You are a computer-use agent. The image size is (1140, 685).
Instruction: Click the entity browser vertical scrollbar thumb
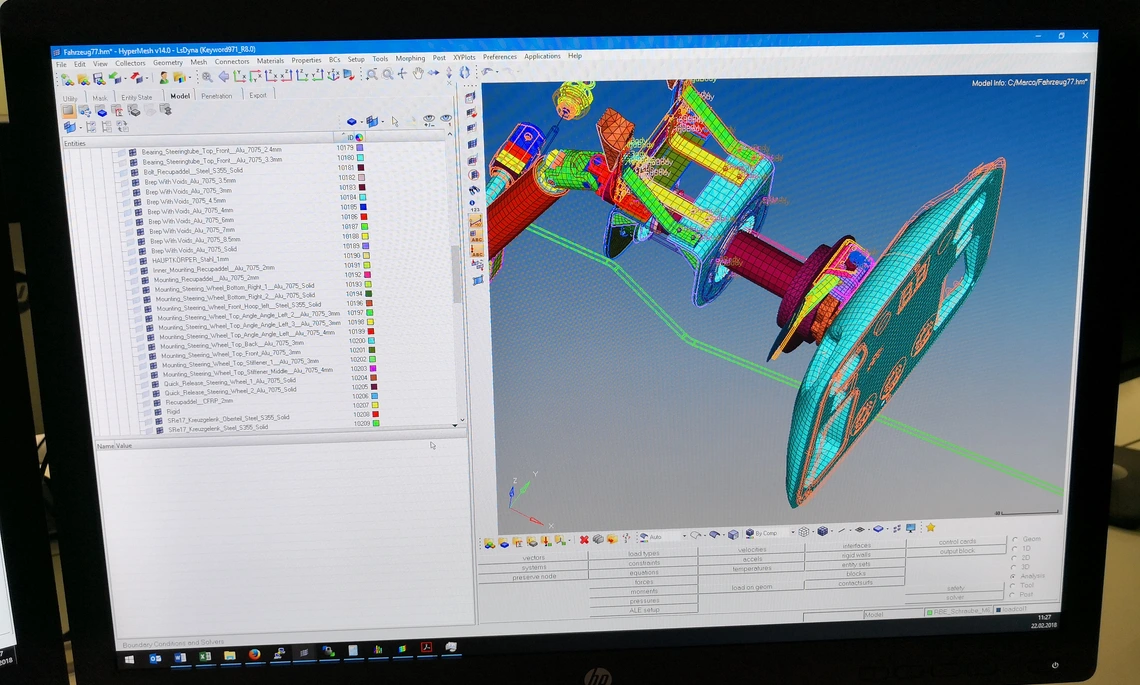click(x=457, y=273)
